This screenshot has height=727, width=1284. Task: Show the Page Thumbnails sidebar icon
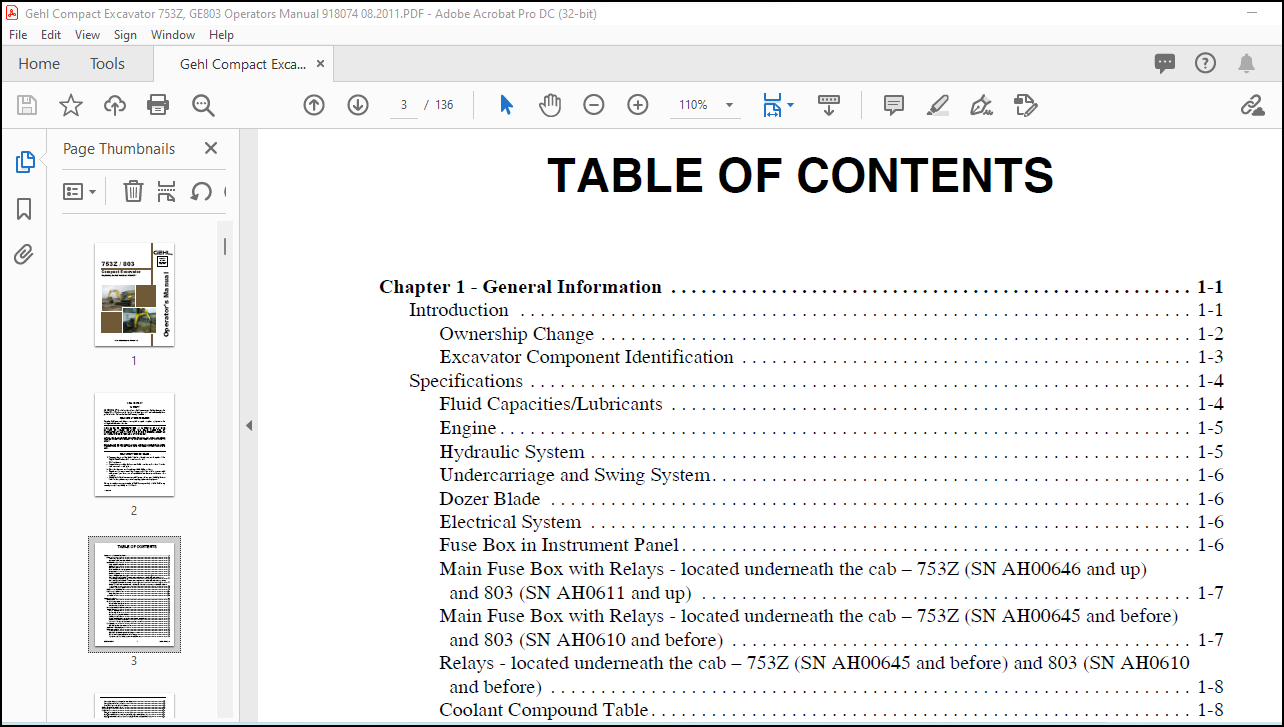coord(25,162)
